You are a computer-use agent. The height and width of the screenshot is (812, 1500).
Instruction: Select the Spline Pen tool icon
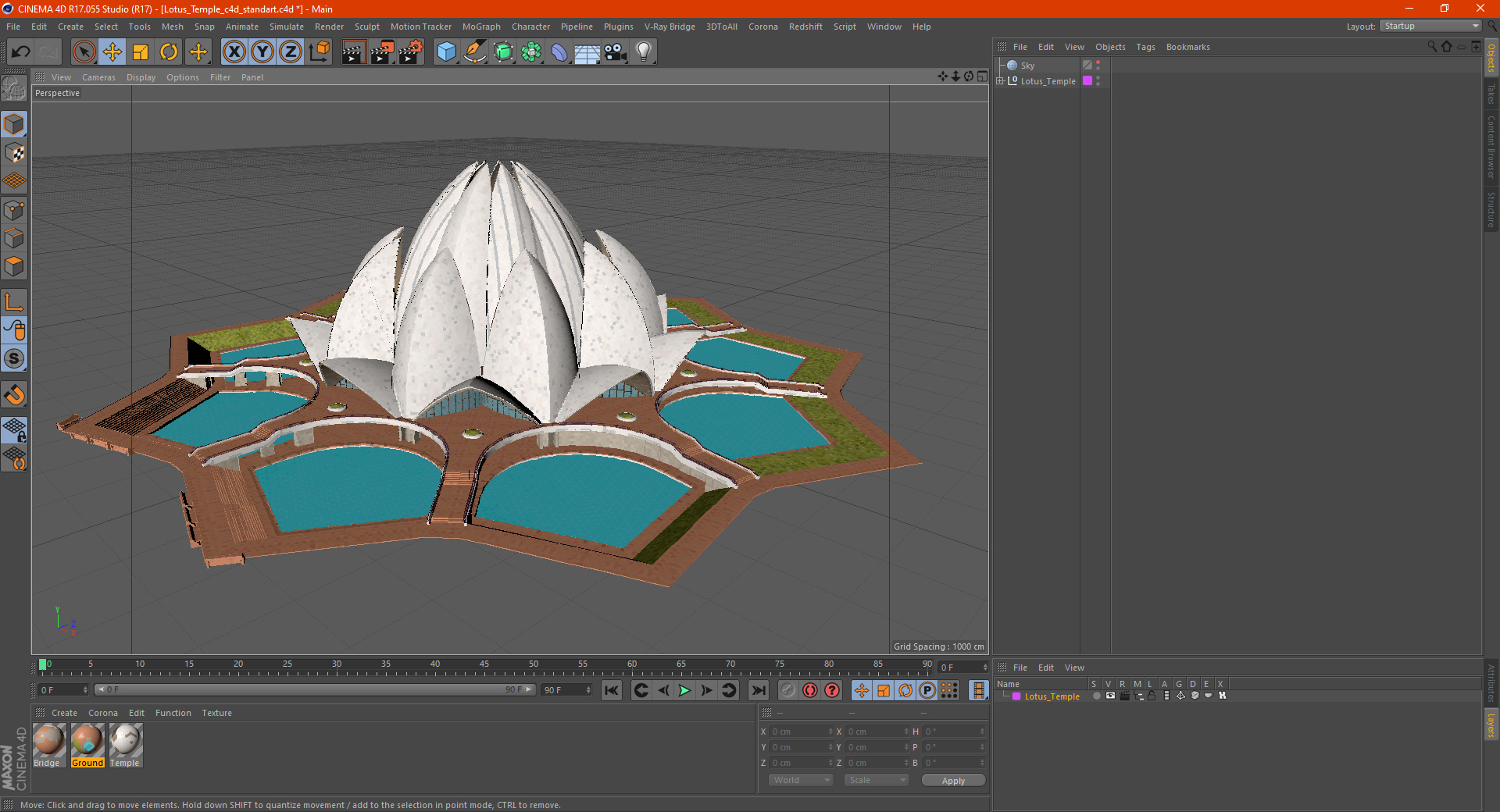pos(474,52)
